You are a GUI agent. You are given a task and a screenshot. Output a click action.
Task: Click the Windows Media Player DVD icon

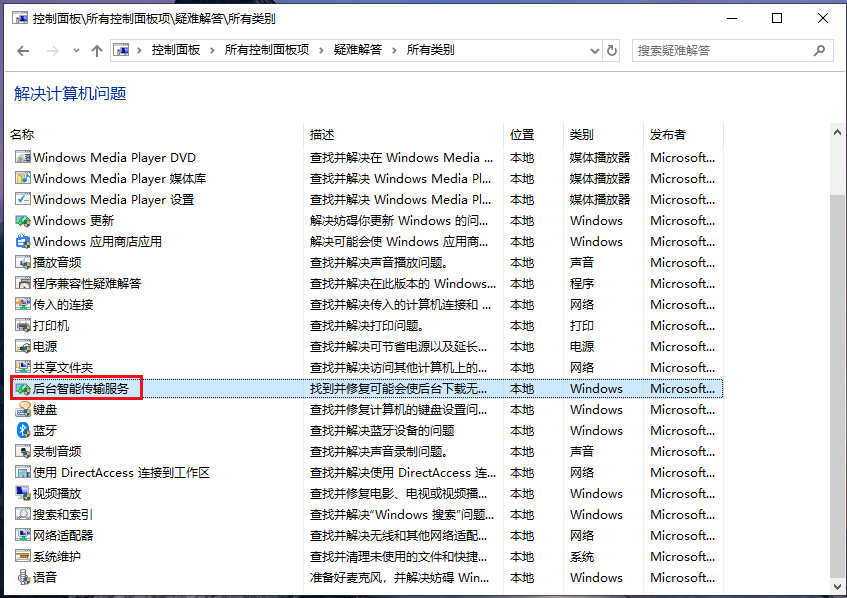coord(23,158)
